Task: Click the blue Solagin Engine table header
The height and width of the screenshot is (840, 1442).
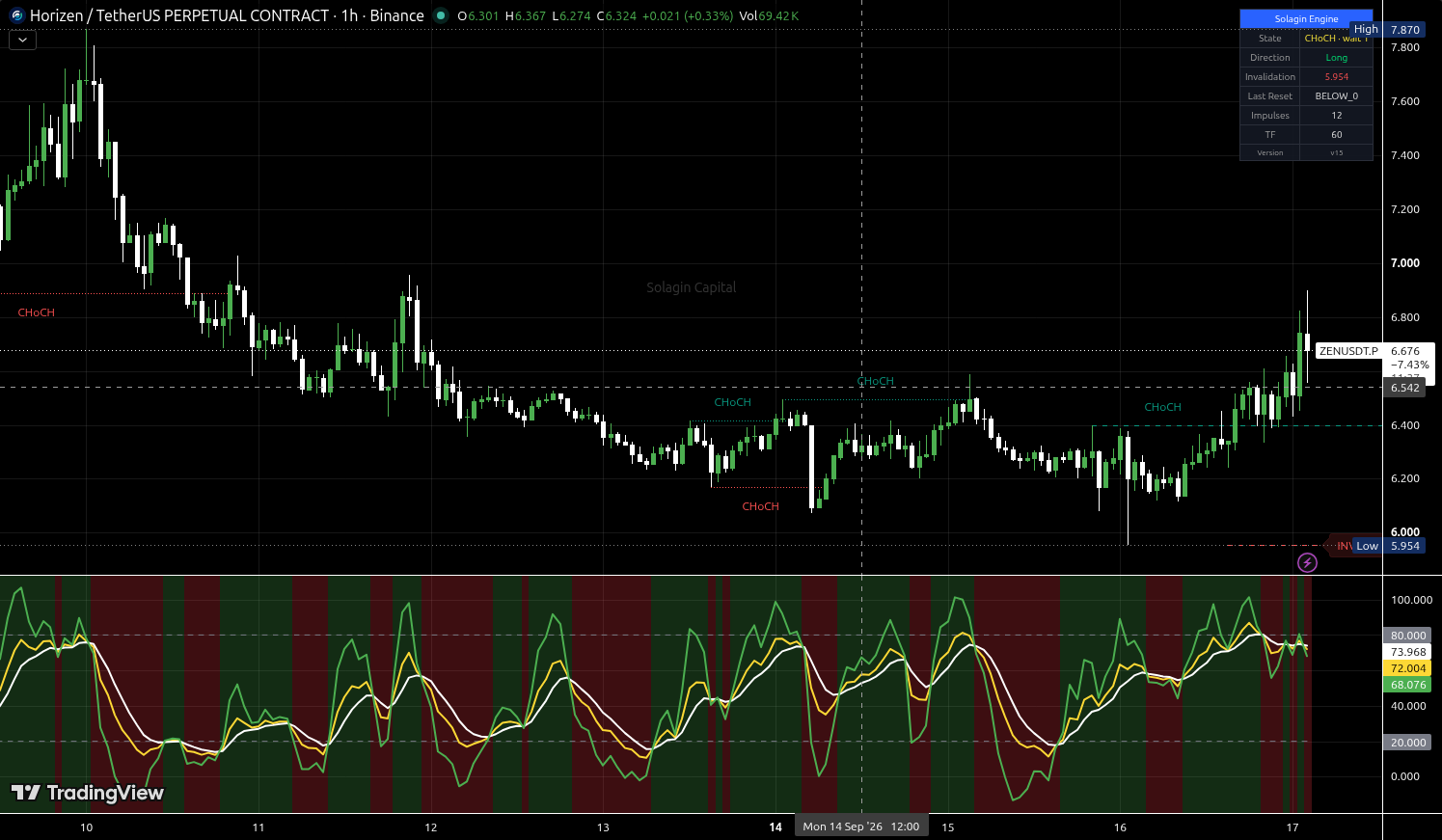Action: 1306,18
